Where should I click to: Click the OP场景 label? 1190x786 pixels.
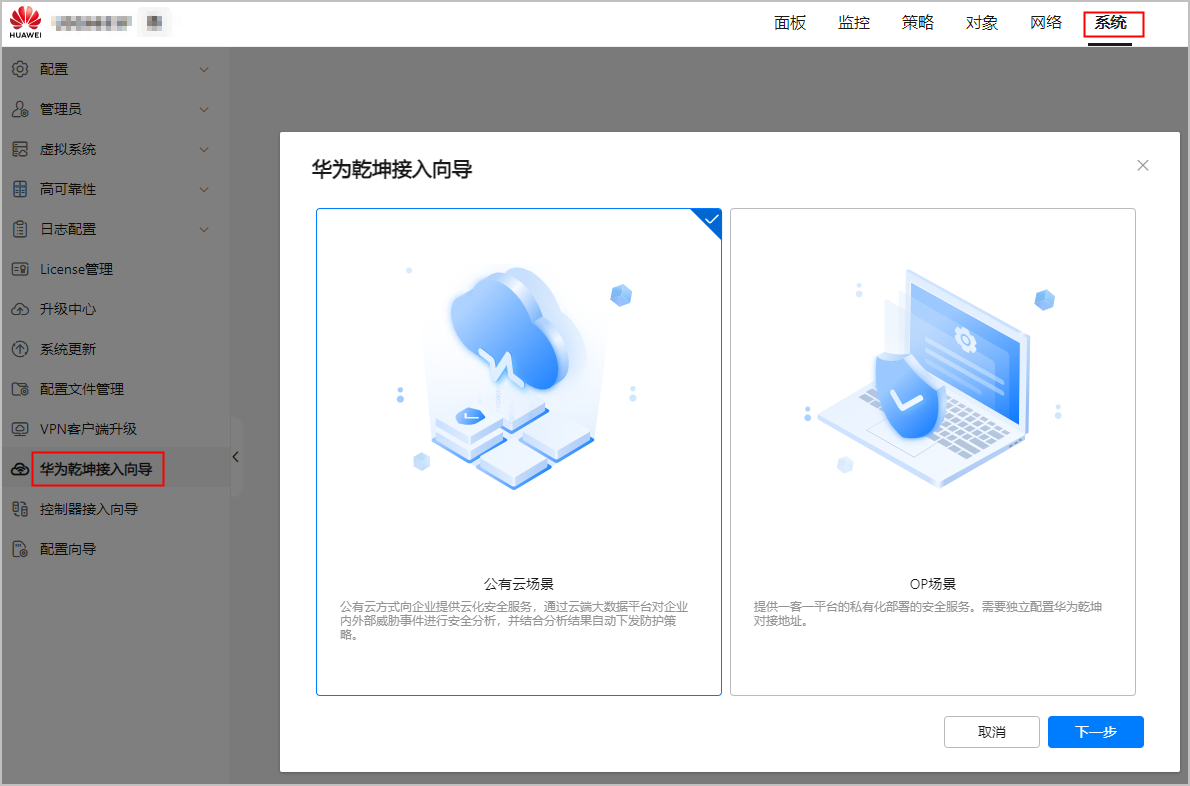point(933,584)
